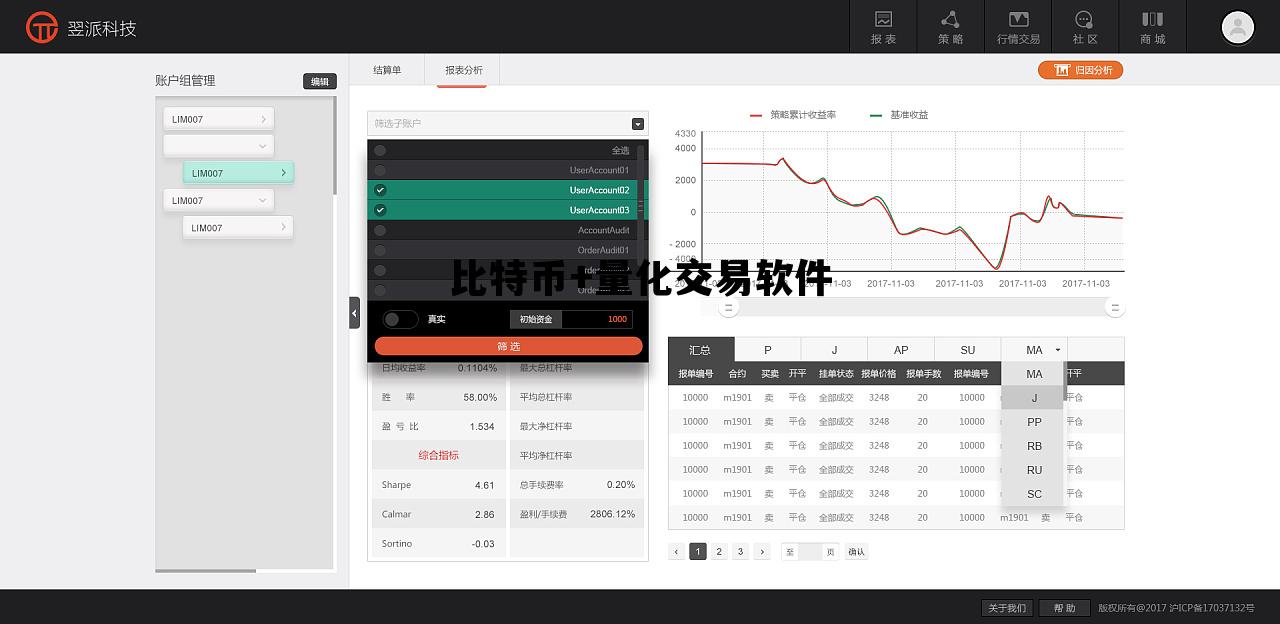Viewport: 1280px width, 624px height.
Task: Click the 翌派科技 logo icon
Action: pyautogui.click(x=42, y=27)
